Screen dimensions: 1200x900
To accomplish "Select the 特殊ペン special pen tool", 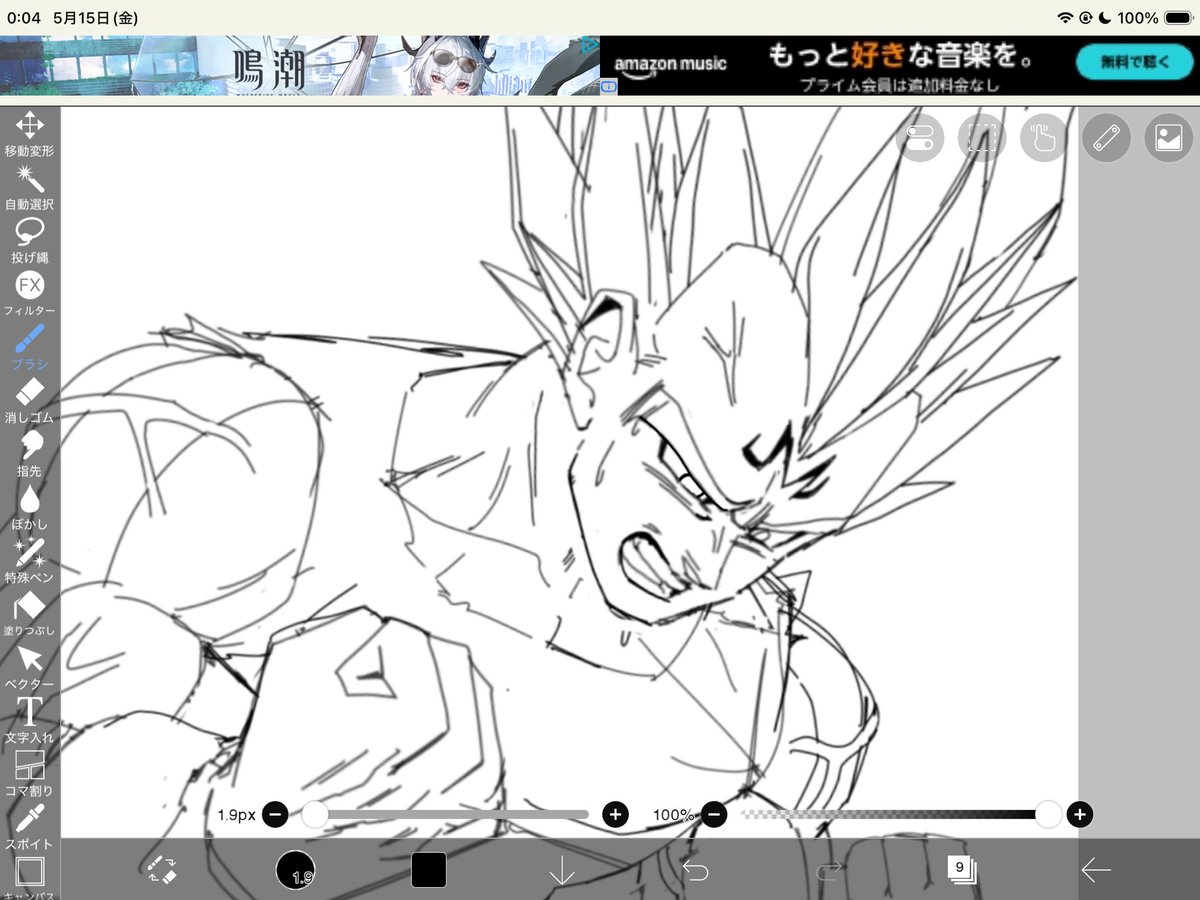I will [30, 560].
